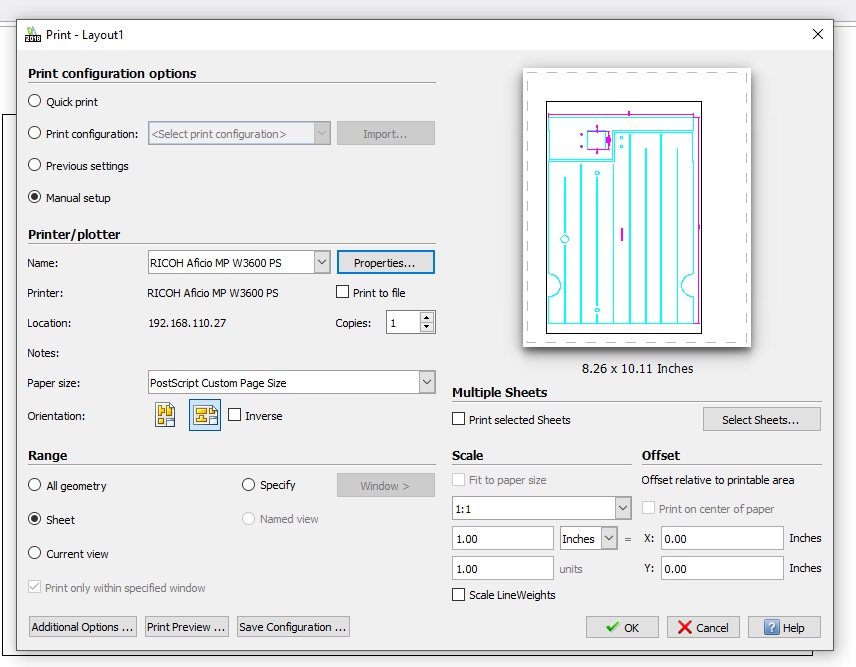Click location text 192.168.110.27
This screenshot has width=856, height=667.
click(187, 323)
